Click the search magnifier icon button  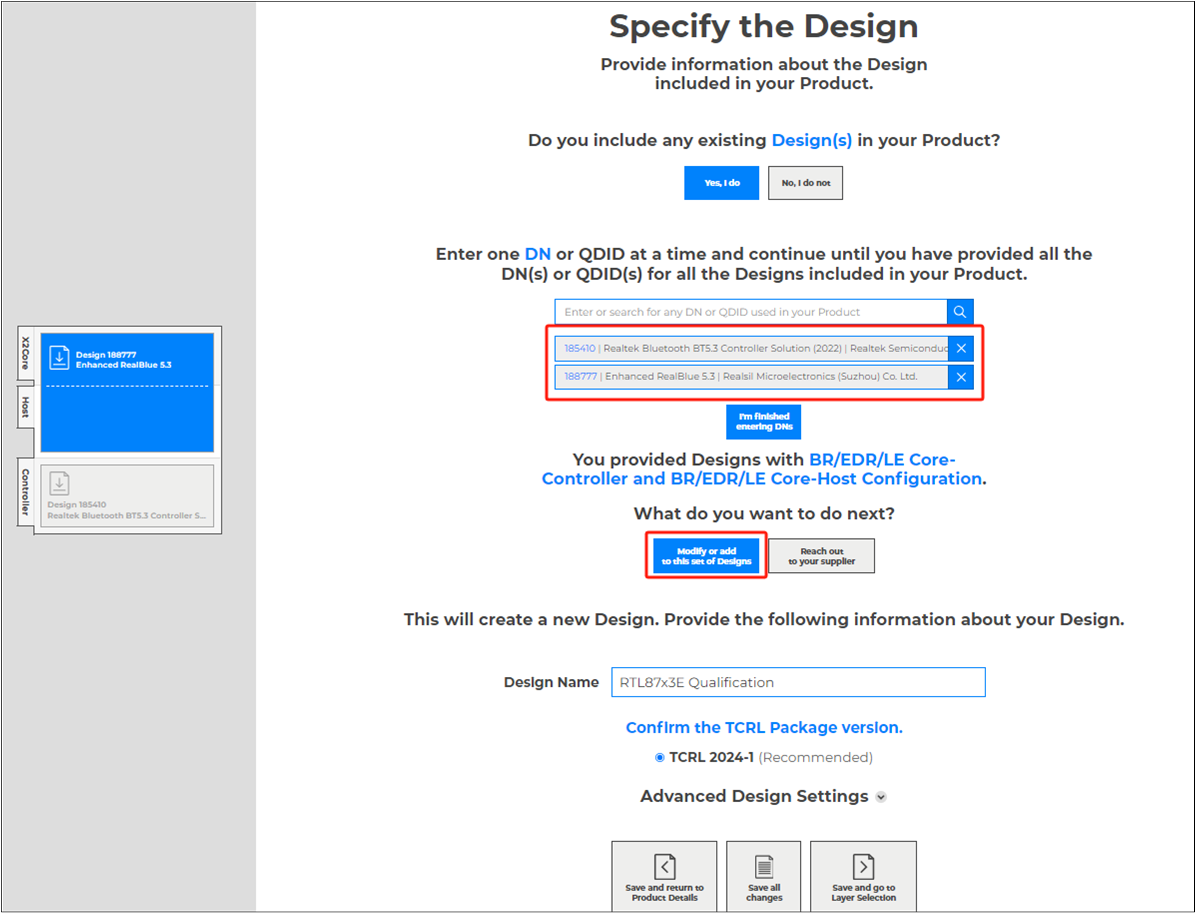960,312
